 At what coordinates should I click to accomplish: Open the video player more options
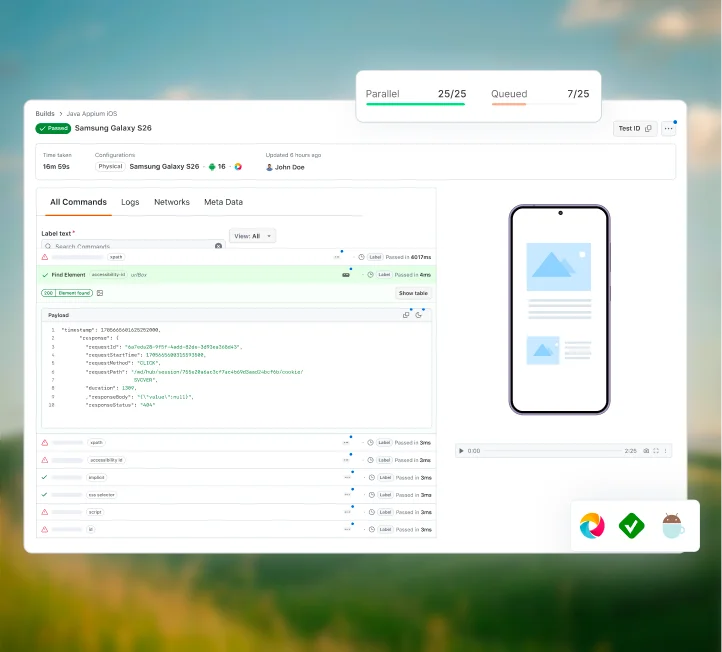665,451
